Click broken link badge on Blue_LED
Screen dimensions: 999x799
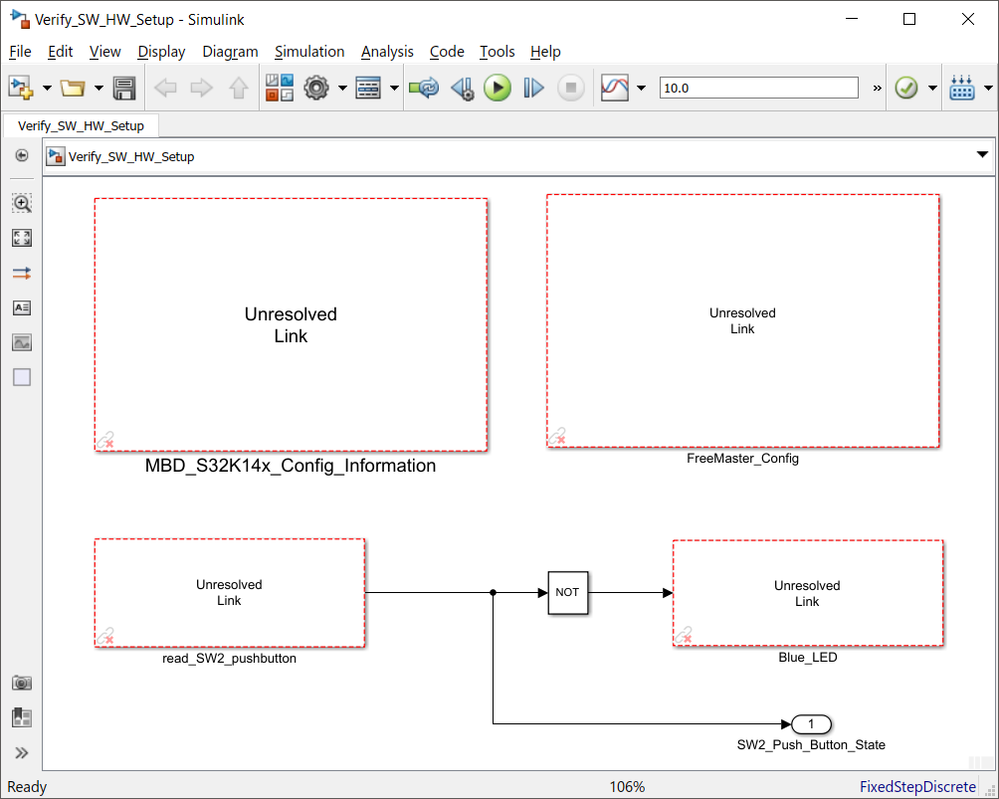pyautogui.click(x=684, y=635)
